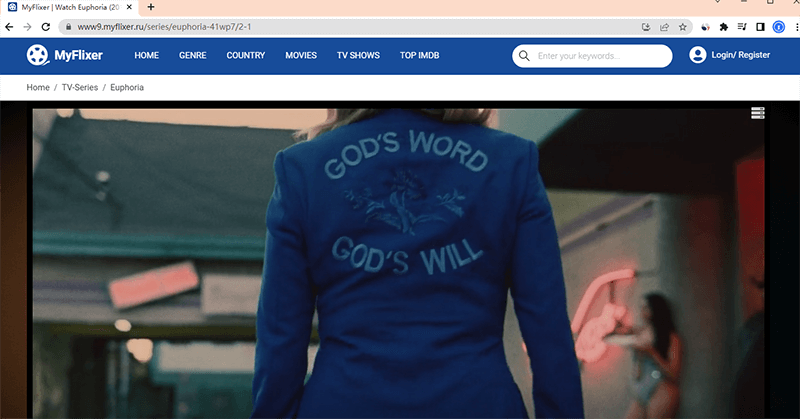
Task: Open the Chrome three-dot menu
Action: [796, 27]
